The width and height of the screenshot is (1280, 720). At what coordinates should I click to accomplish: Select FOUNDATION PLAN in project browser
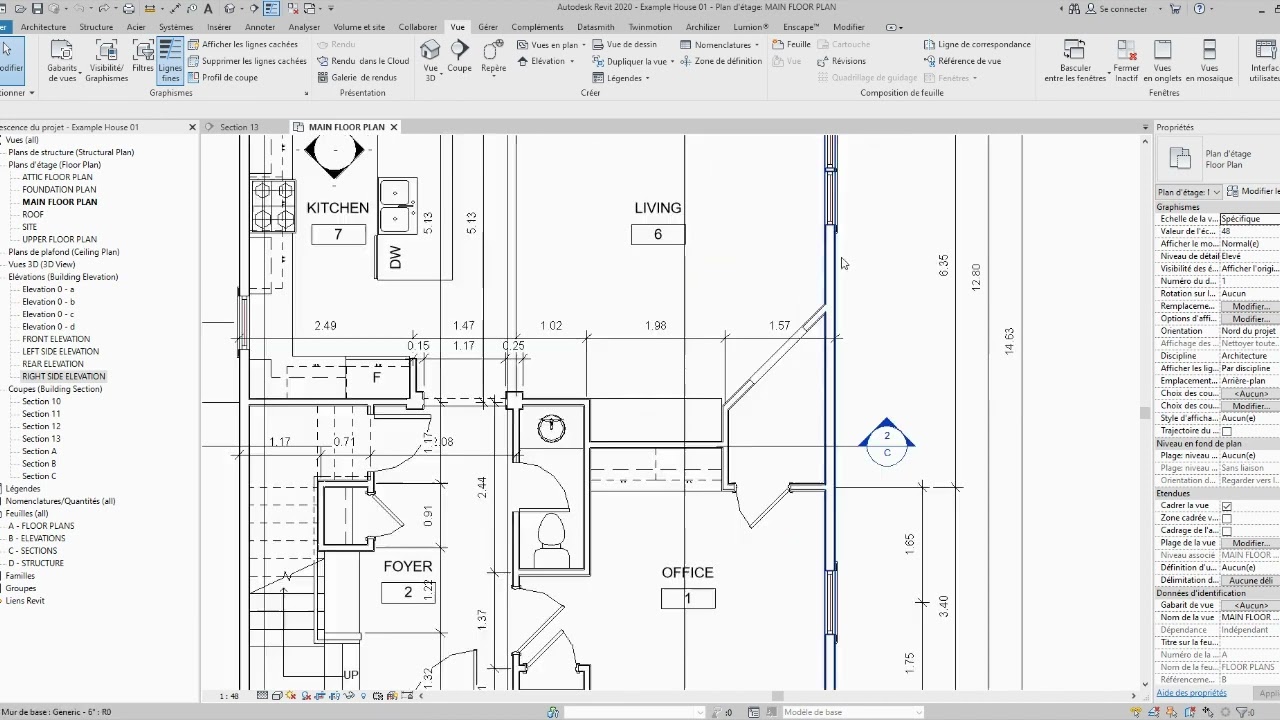click(59, 189)
